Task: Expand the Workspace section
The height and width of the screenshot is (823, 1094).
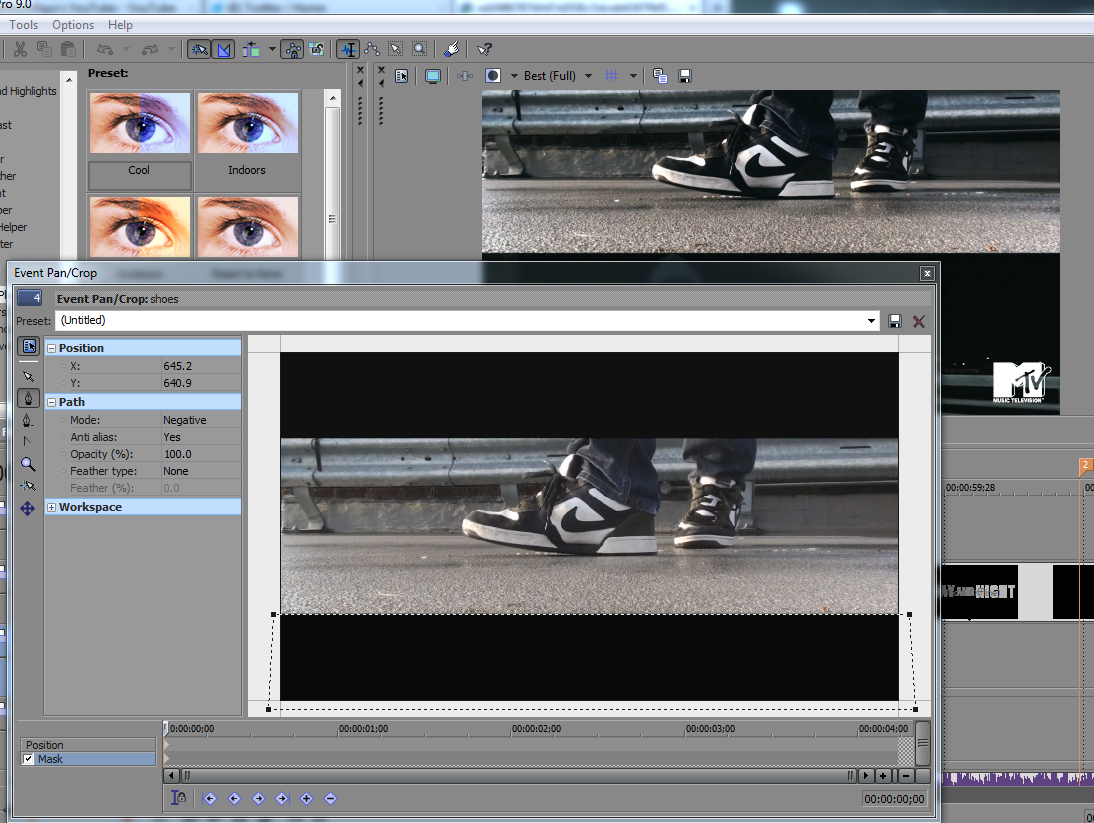Action: click(51, 507)
